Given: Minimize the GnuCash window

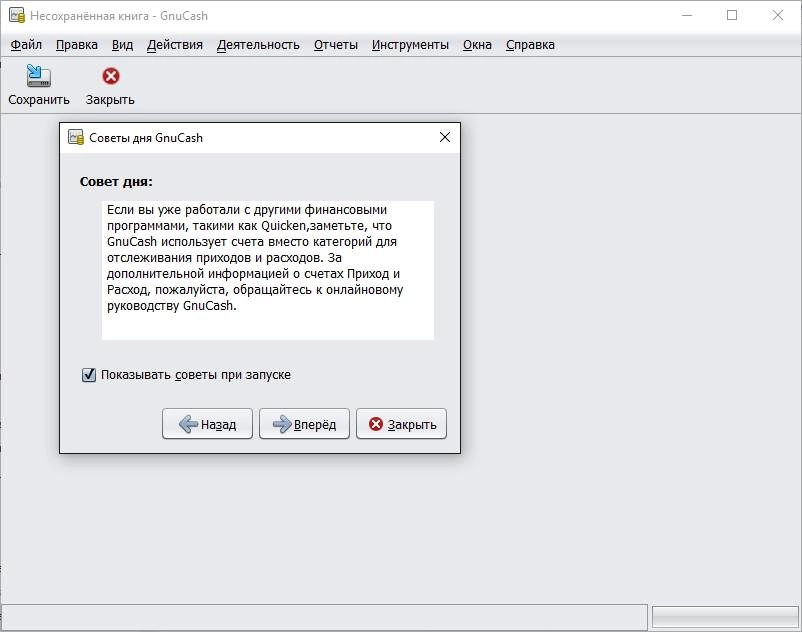Looking at the screenshot, I should (x=687, y=15).
